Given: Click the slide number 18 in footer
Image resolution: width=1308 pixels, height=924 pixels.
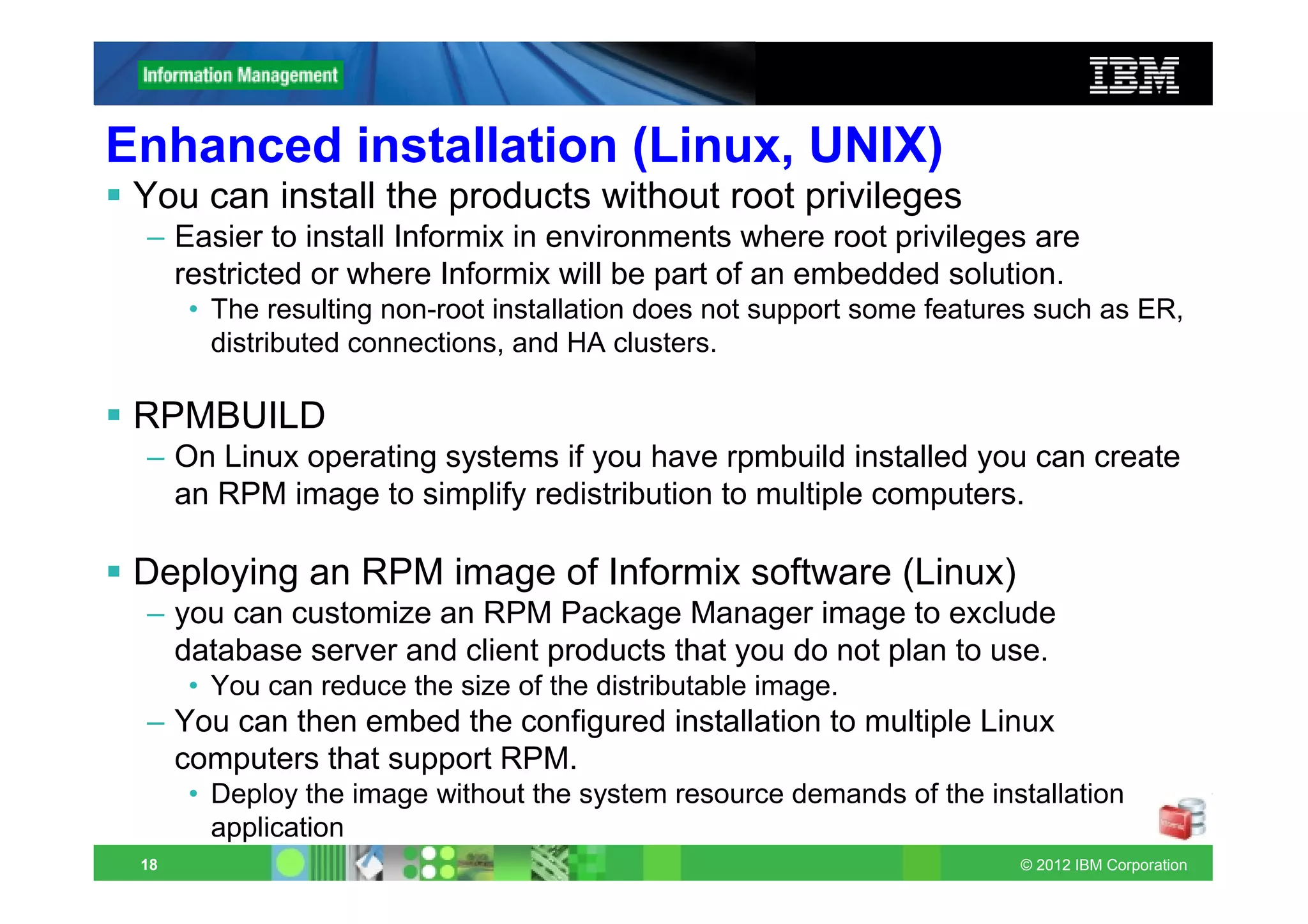Looking at the screenshot, I should [x=149, y=865].
